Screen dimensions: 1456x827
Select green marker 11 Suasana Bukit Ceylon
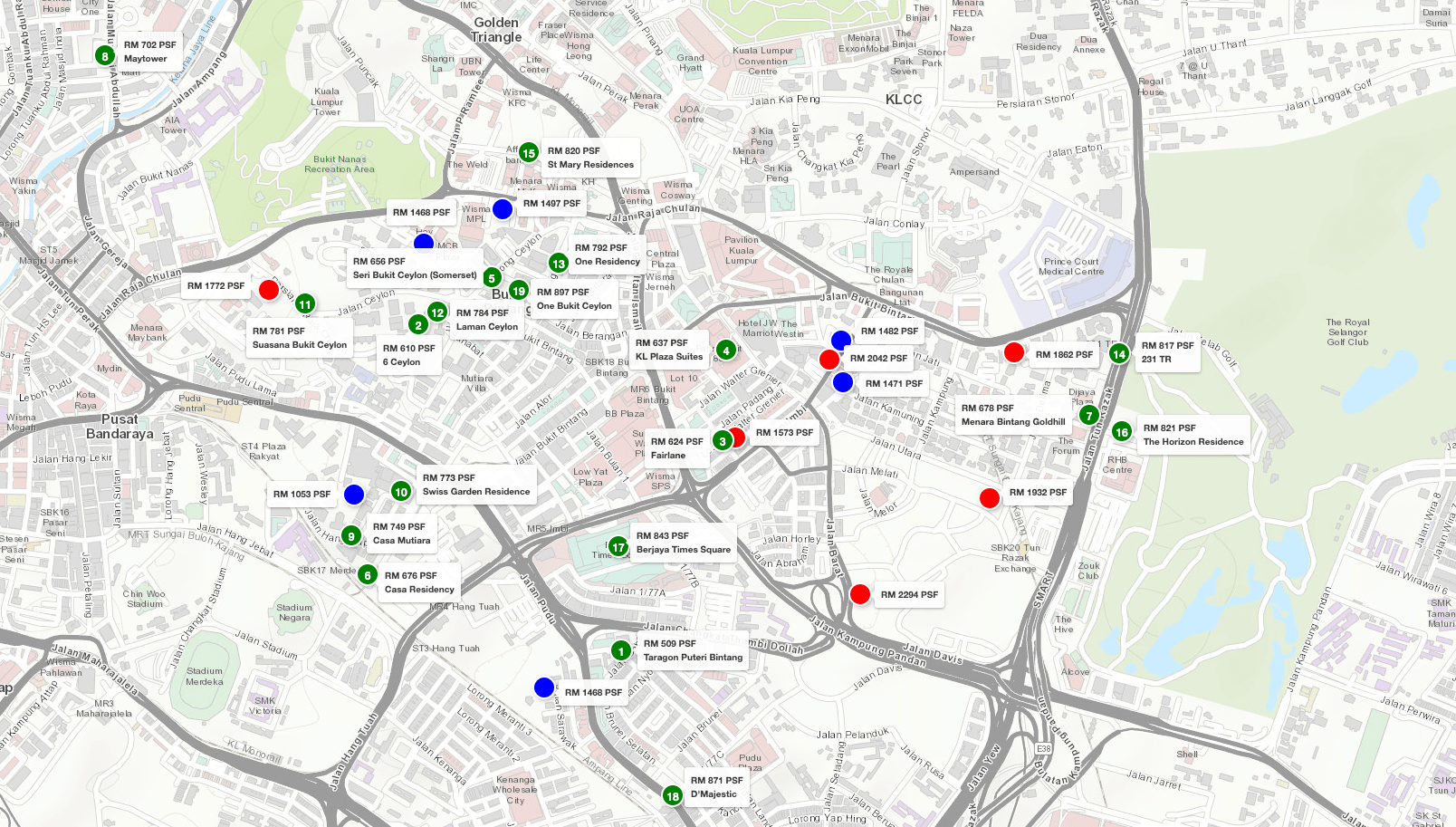(x=305, y=304)
